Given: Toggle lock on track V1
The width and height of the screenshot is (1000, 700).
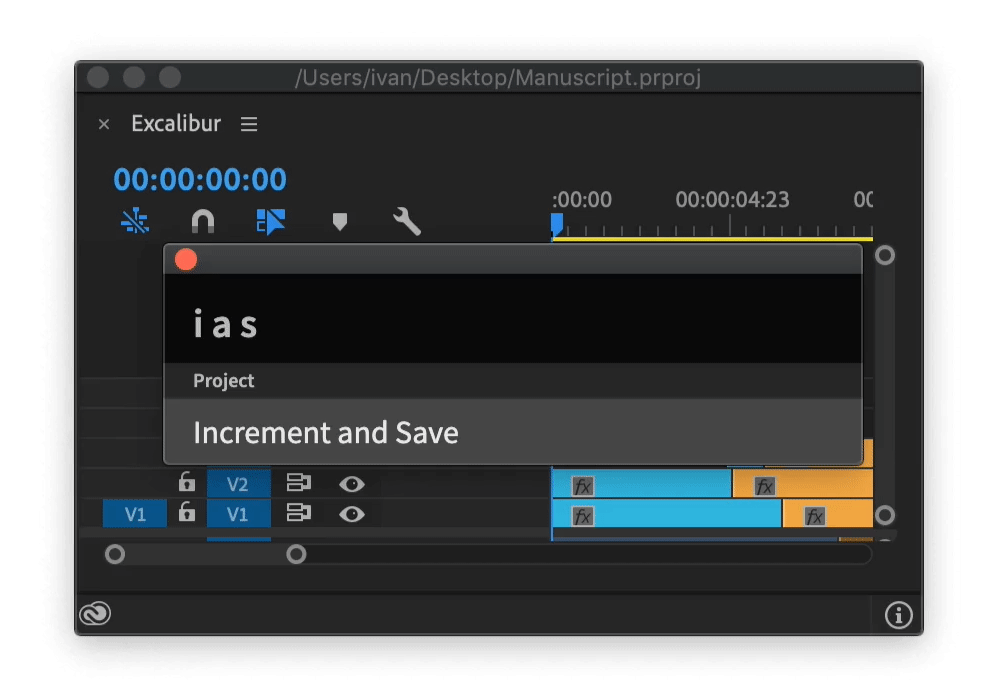Looking at the screenshot, I should (x=186, y=512).
